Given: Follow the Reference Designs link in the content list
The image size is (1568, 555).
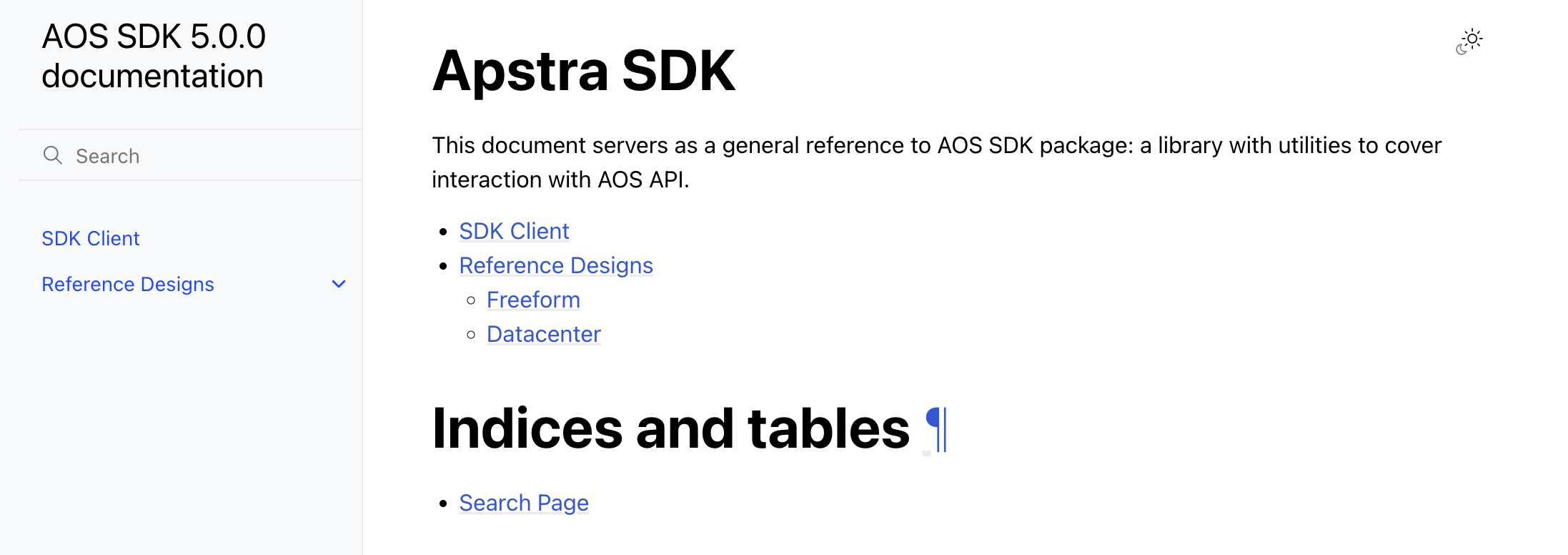Looking at the screenshot, I should point(556,265).
